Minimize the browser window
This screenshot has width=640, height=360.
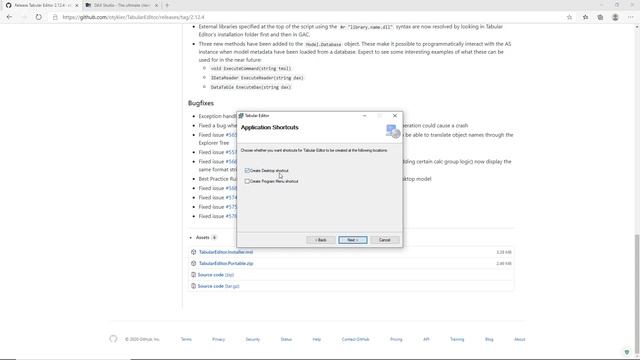click(601, 5)
